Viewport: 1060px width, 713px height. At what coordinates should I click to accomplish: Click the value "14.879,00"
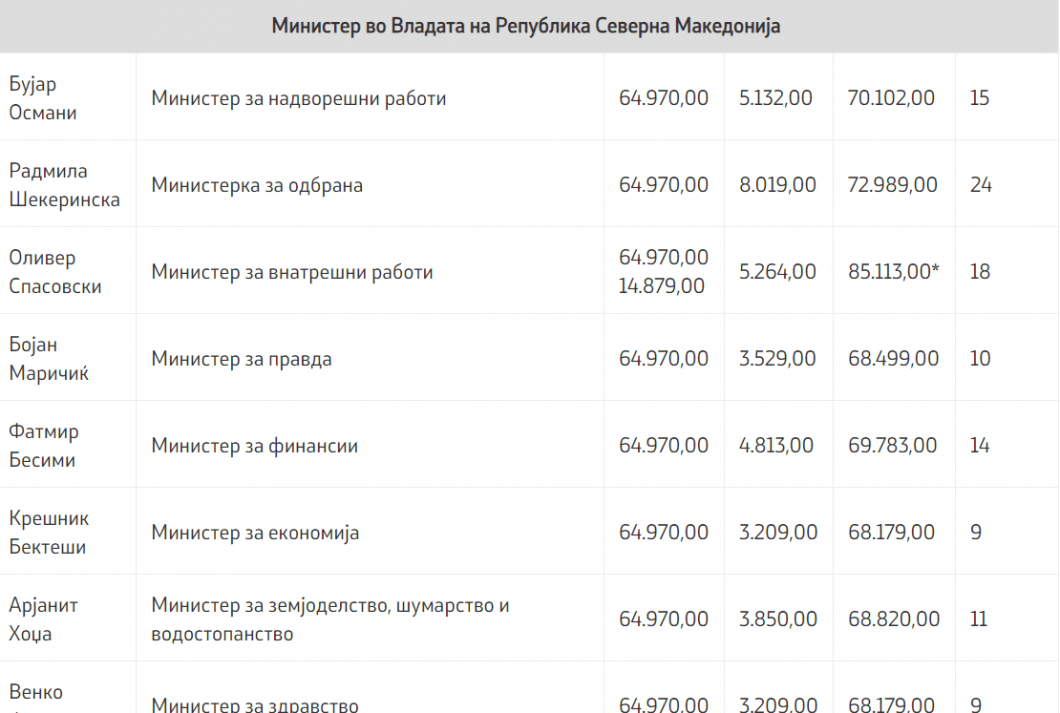pyautogui.click(x=661, y=286)
